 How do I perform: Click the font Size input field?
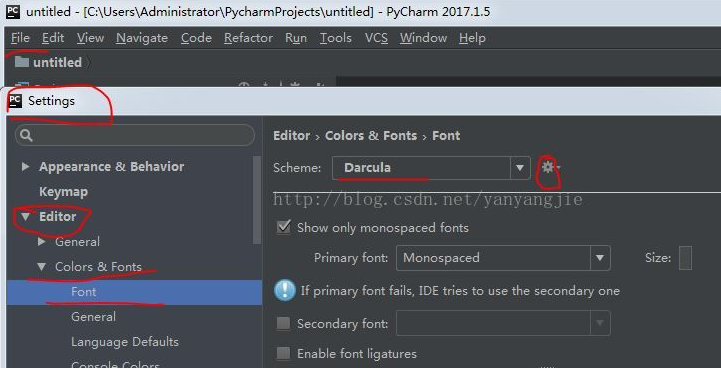(685, 258)
